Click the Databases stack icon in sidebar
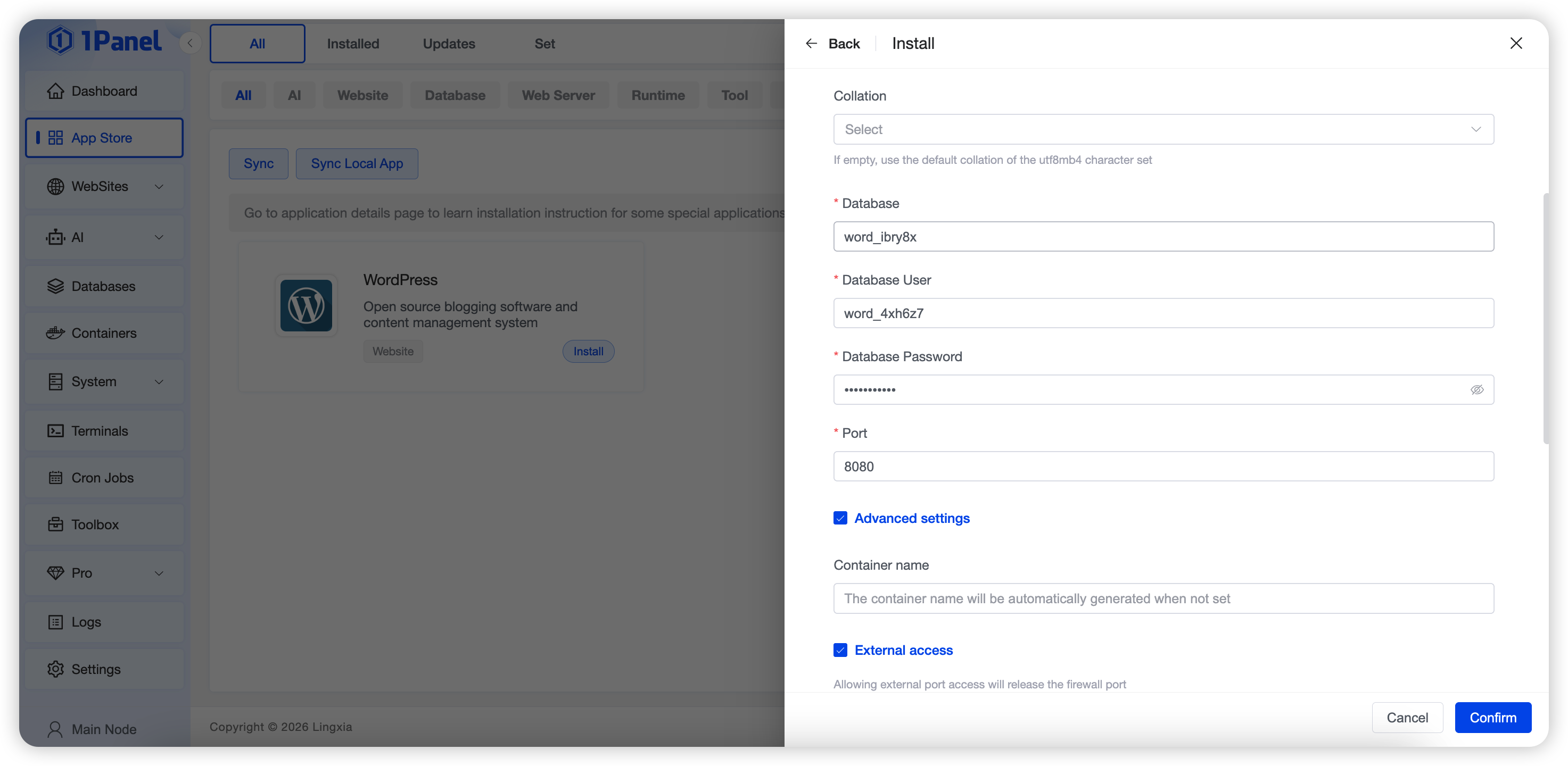 coord(55,287)
